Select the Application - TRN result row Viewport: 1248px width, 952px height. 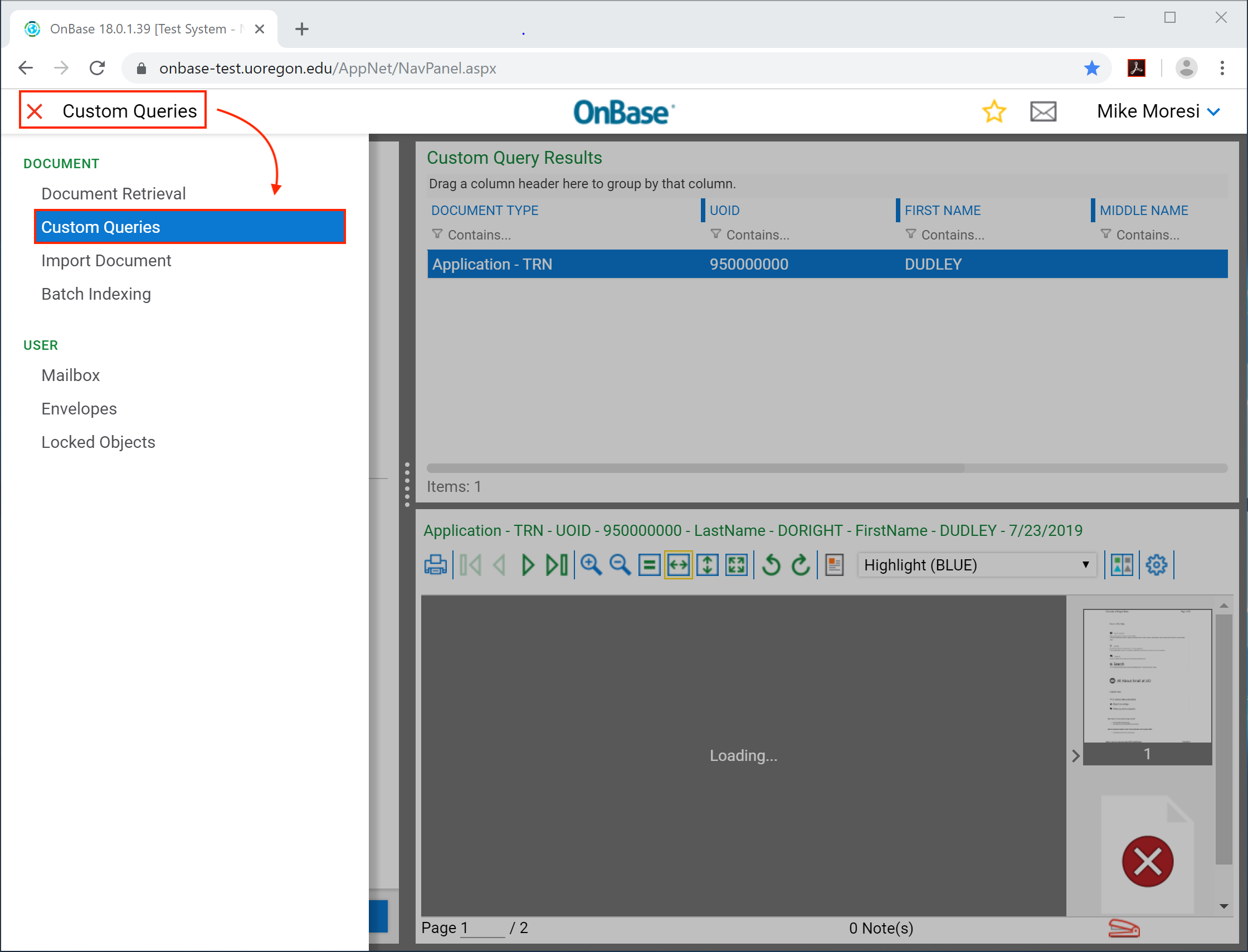point(827,264)
